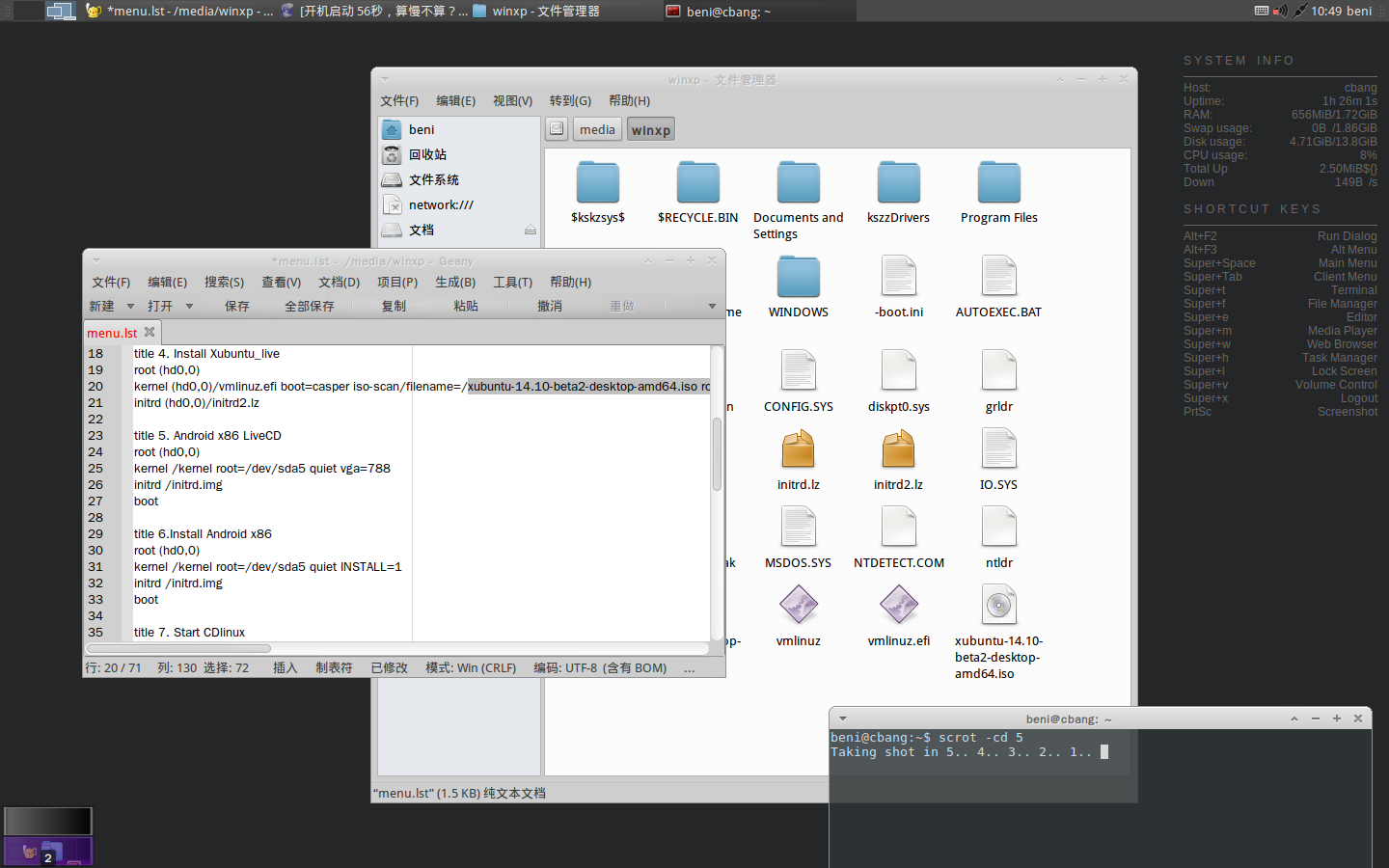Close the menu.lst tab in Geany
Screen dimensions: 1389x868
click(x=150, y=332)
